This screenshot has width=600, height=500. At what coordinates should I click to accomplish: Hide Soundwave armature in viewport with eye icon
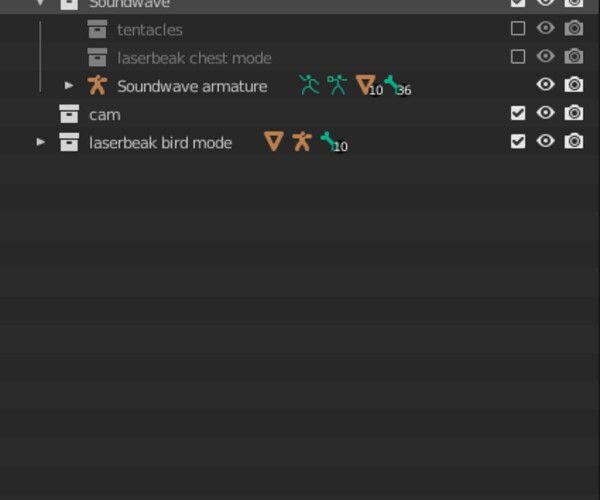click(x=546, y=85)
